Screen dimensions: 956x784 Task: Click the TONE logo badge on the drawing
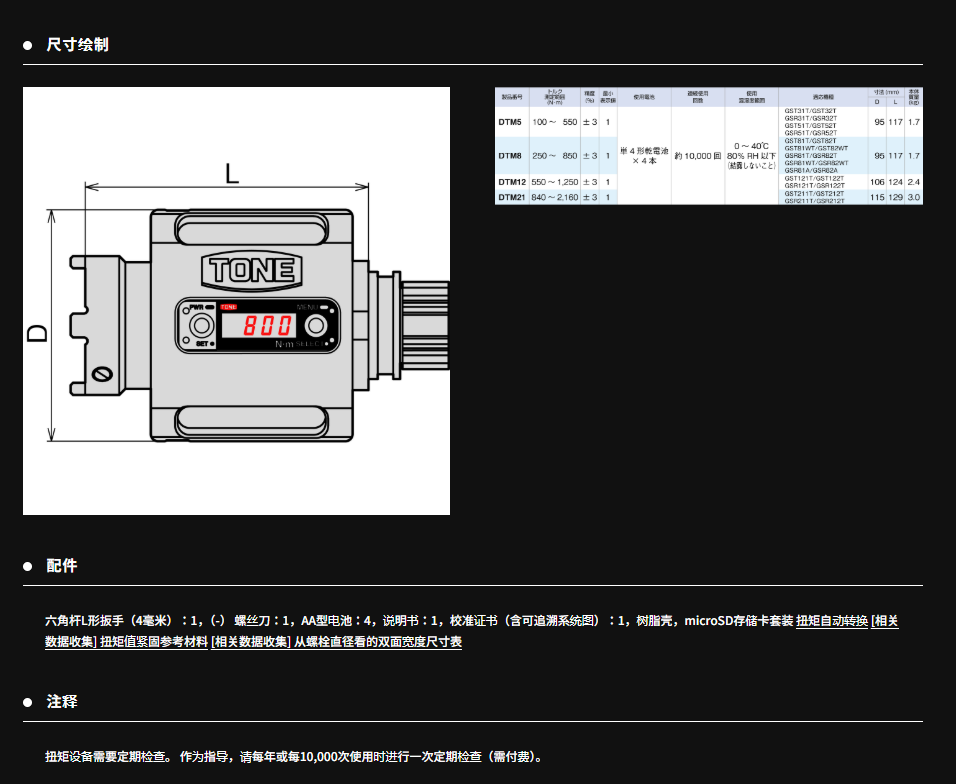(x=249, y=270)
